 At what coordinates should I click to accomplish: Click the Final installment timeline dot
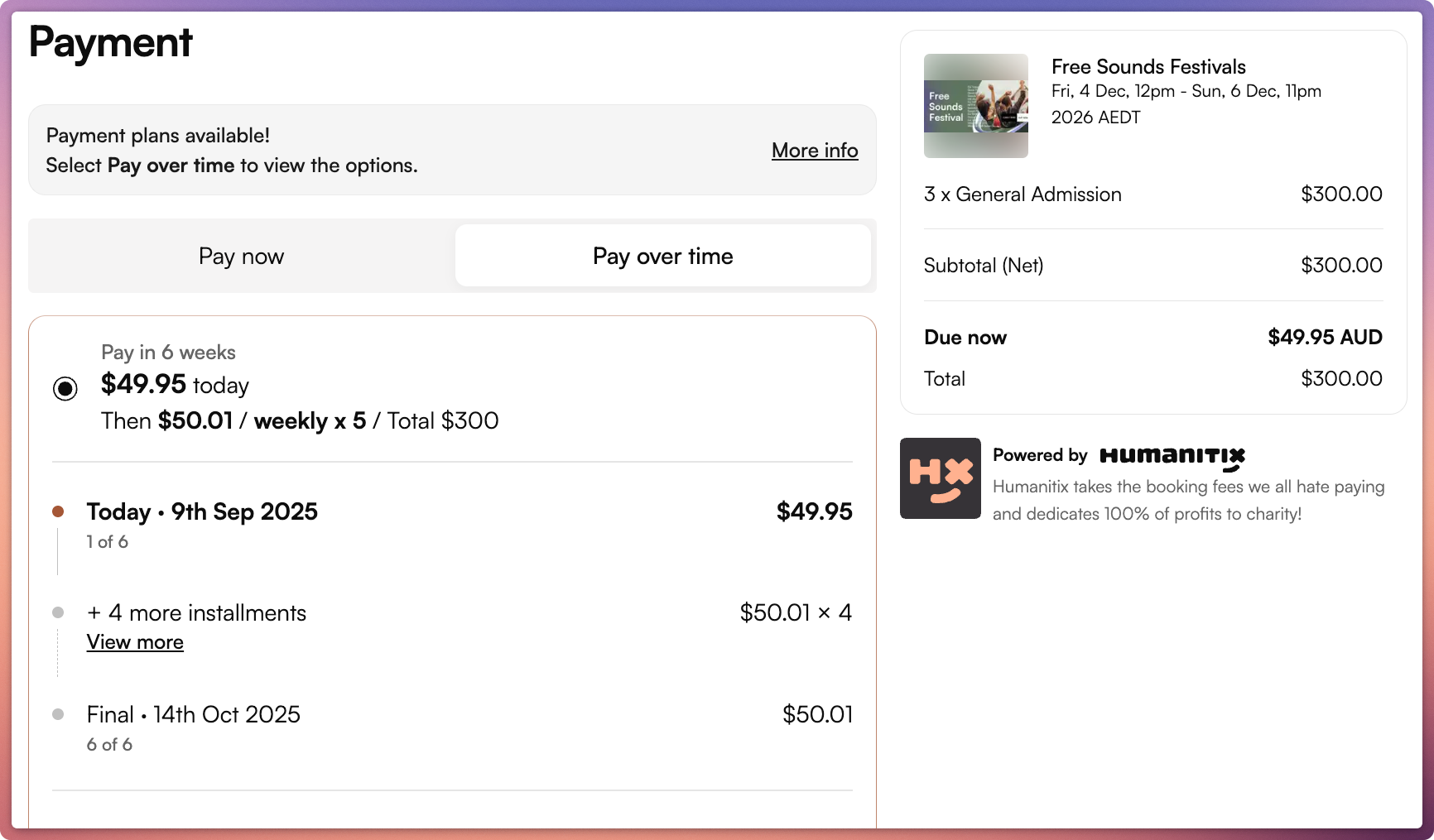pyautogui.click(x=58, y=714)
